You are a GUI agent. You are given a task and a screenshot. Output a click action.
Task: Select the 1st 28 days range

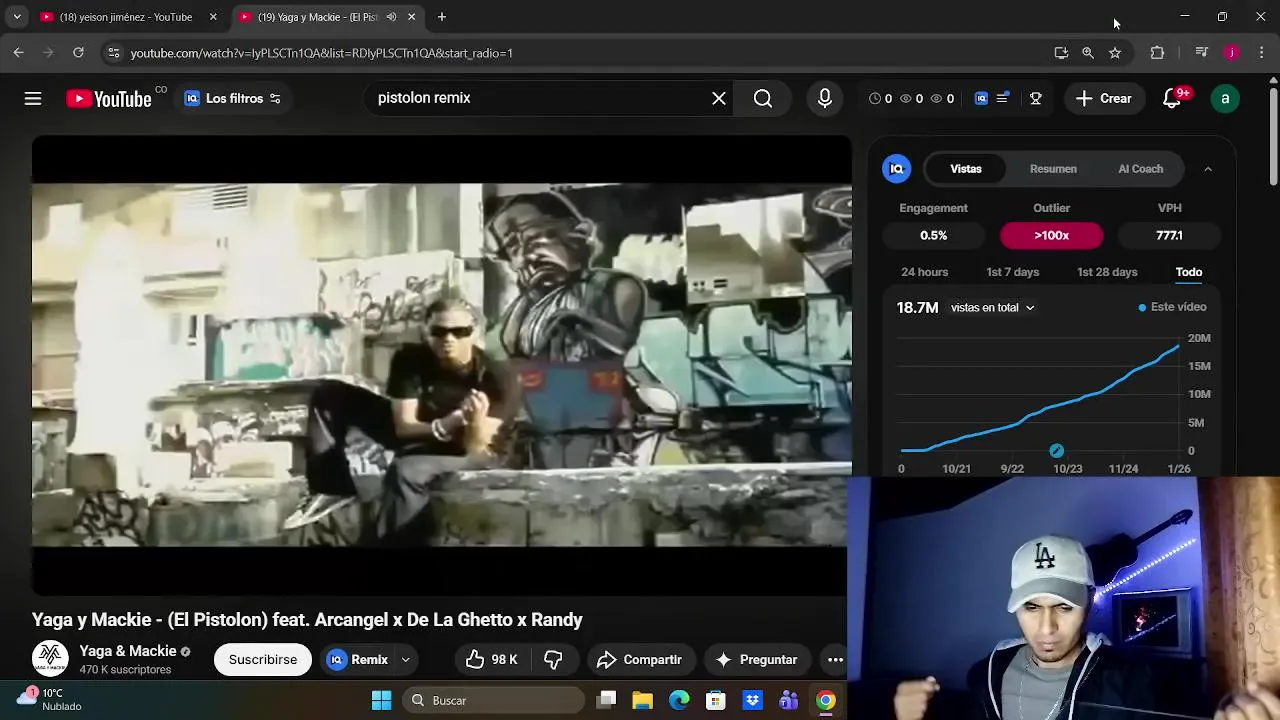1107,272
